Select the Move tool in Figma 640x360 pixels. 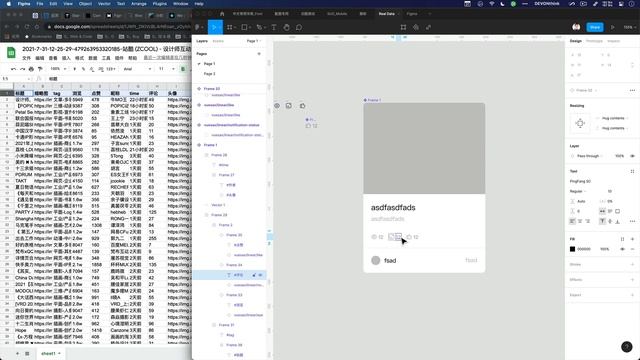213,27
